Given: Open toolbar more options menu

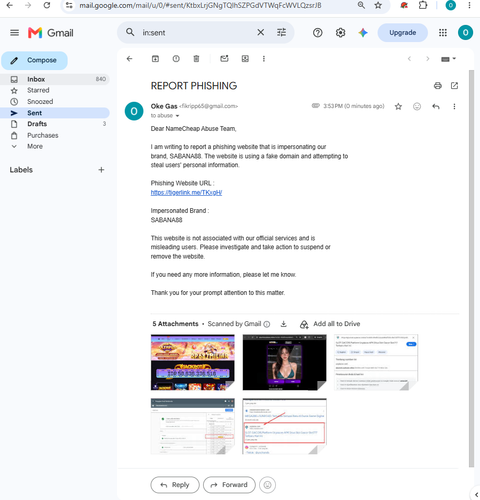Looking at the screenshot, I should click(x=264, y=59).
